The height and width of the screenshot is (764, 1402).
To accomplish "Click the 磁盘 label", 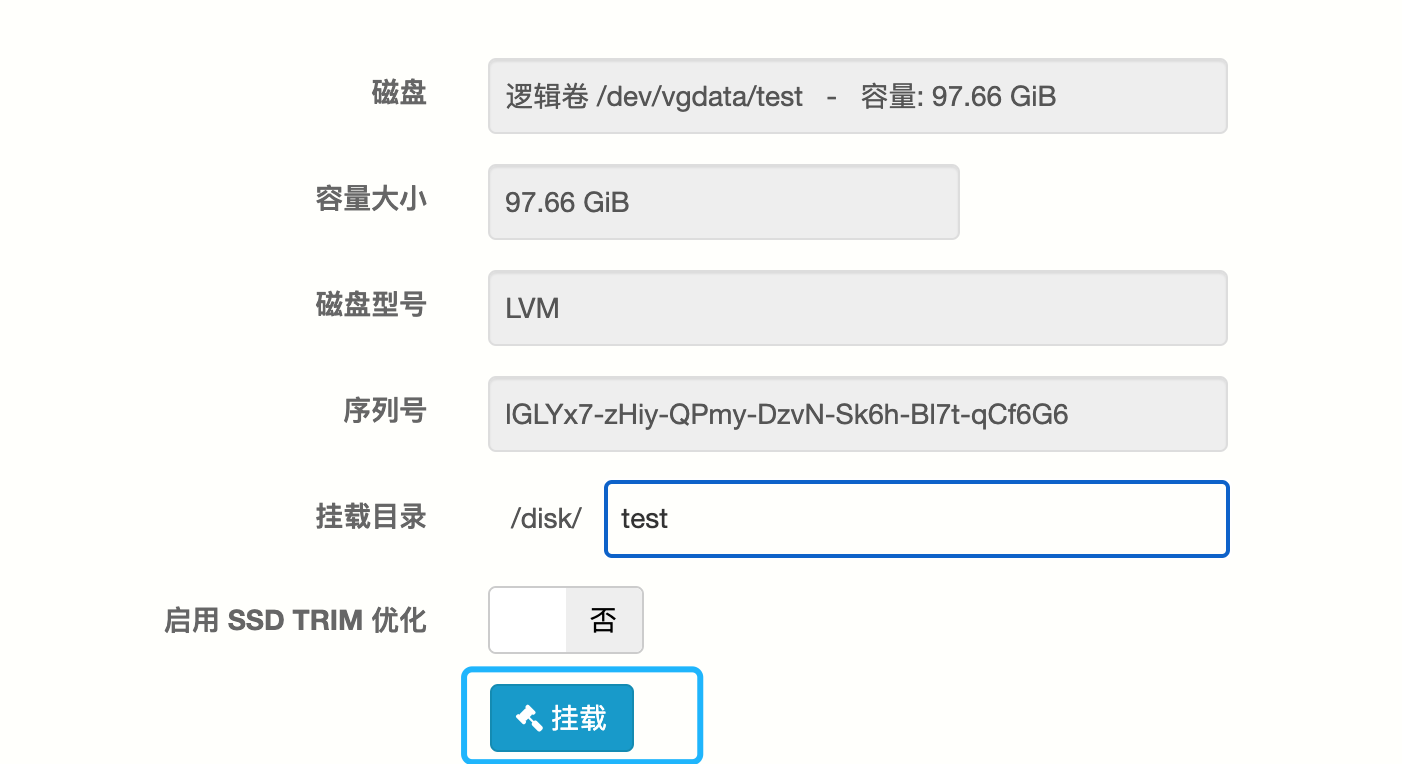I will point(399,93).
